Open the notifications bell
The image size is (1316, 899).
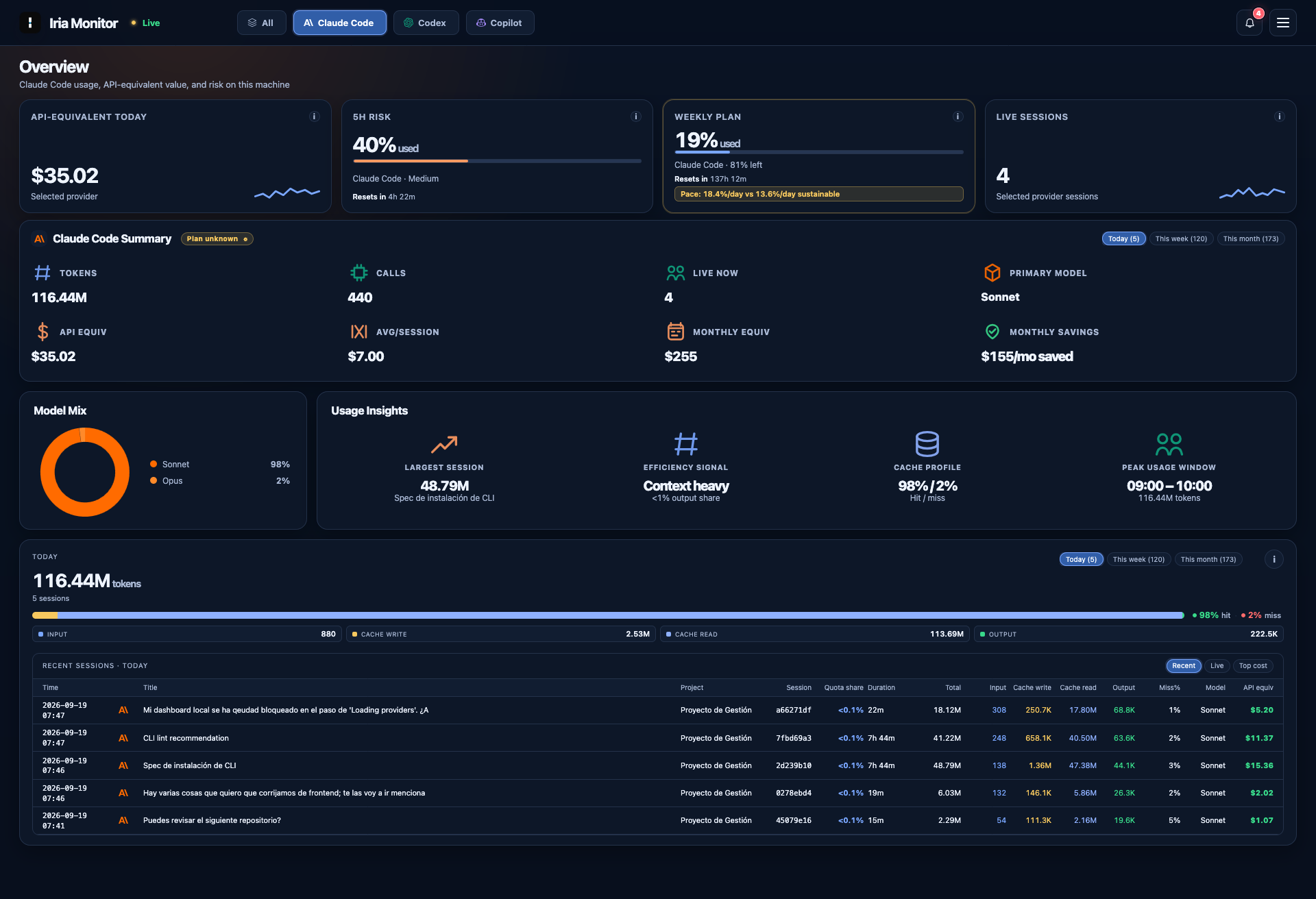click(x=1250, y=23)
